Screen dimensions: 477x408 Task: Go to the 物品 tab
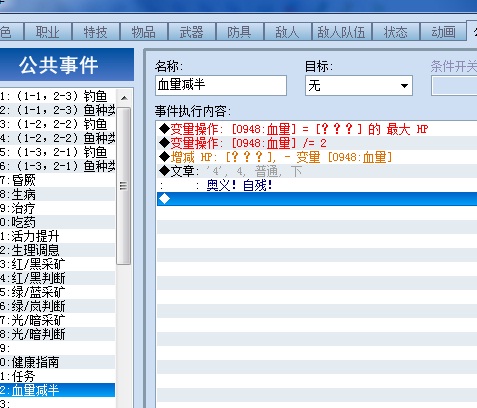coord(144,32)
